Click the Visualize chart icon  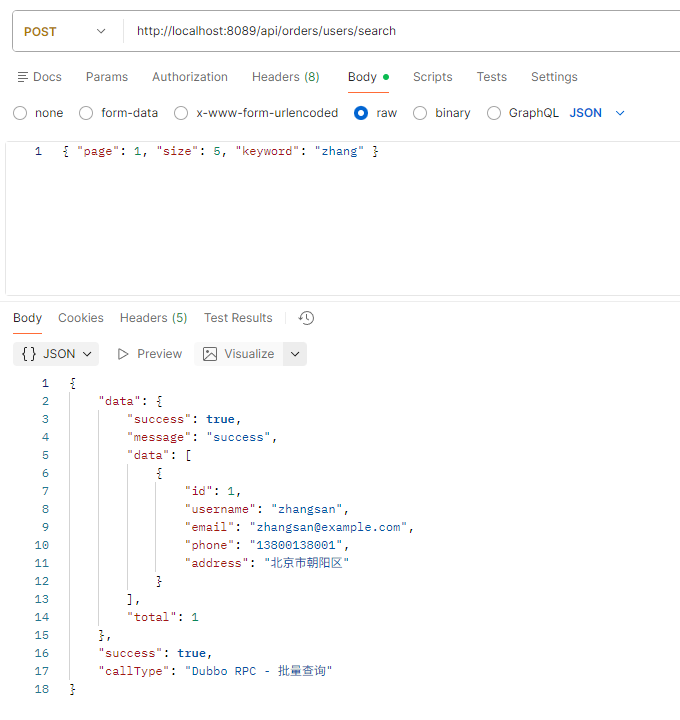(x=210, y=354)
